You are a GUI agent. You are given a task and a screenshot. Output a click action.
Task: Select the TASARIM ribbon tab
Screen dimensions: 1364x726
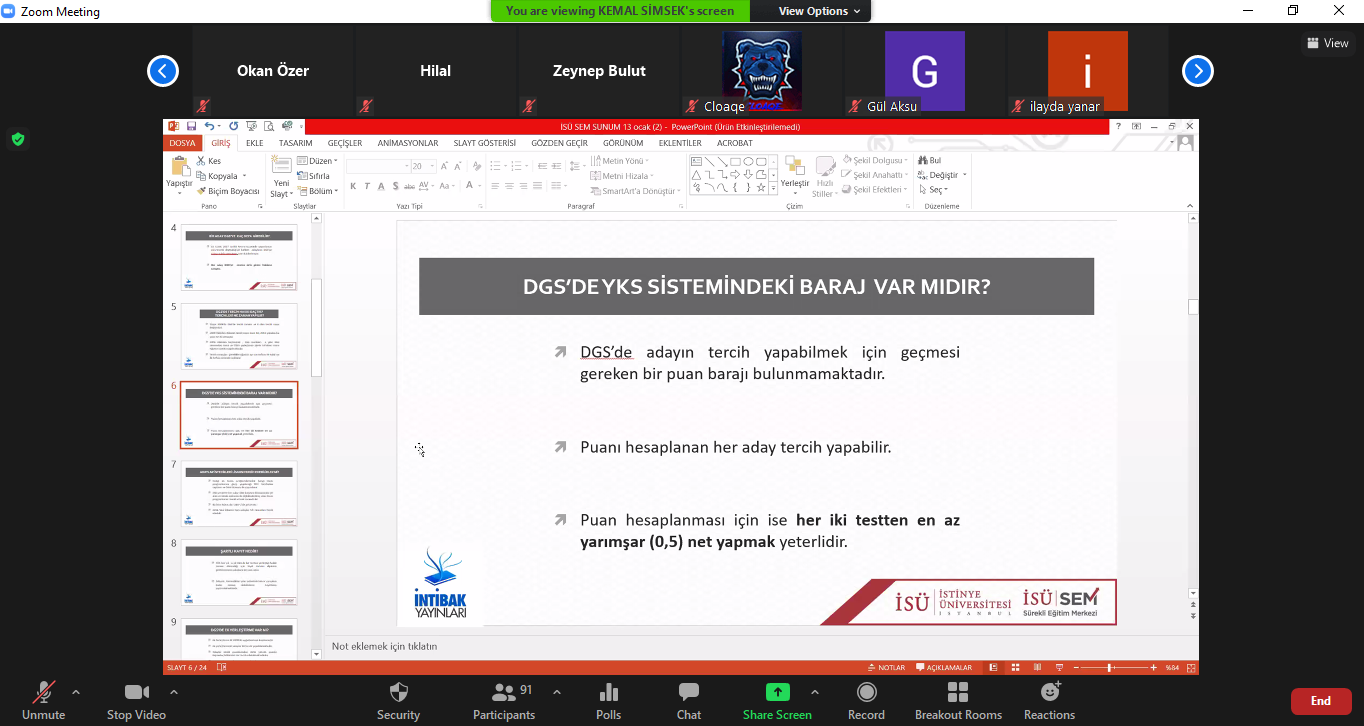tap(295, 143)
